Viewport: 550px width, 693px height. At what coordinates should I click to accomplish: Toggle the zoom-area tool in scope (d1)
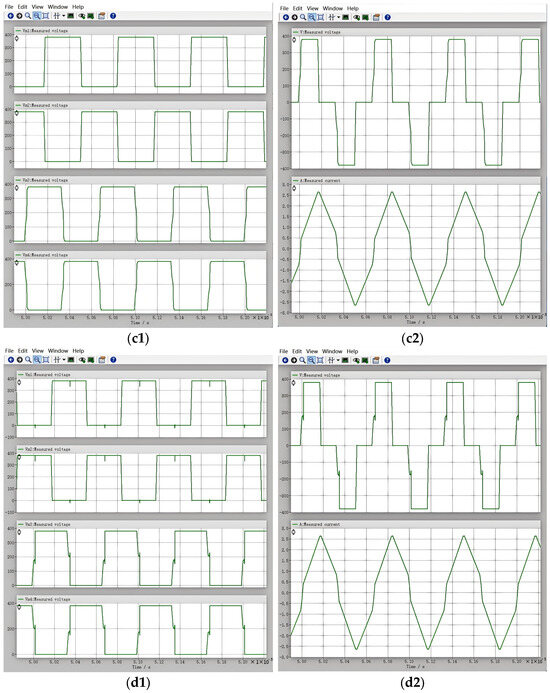tap(37, 360)
